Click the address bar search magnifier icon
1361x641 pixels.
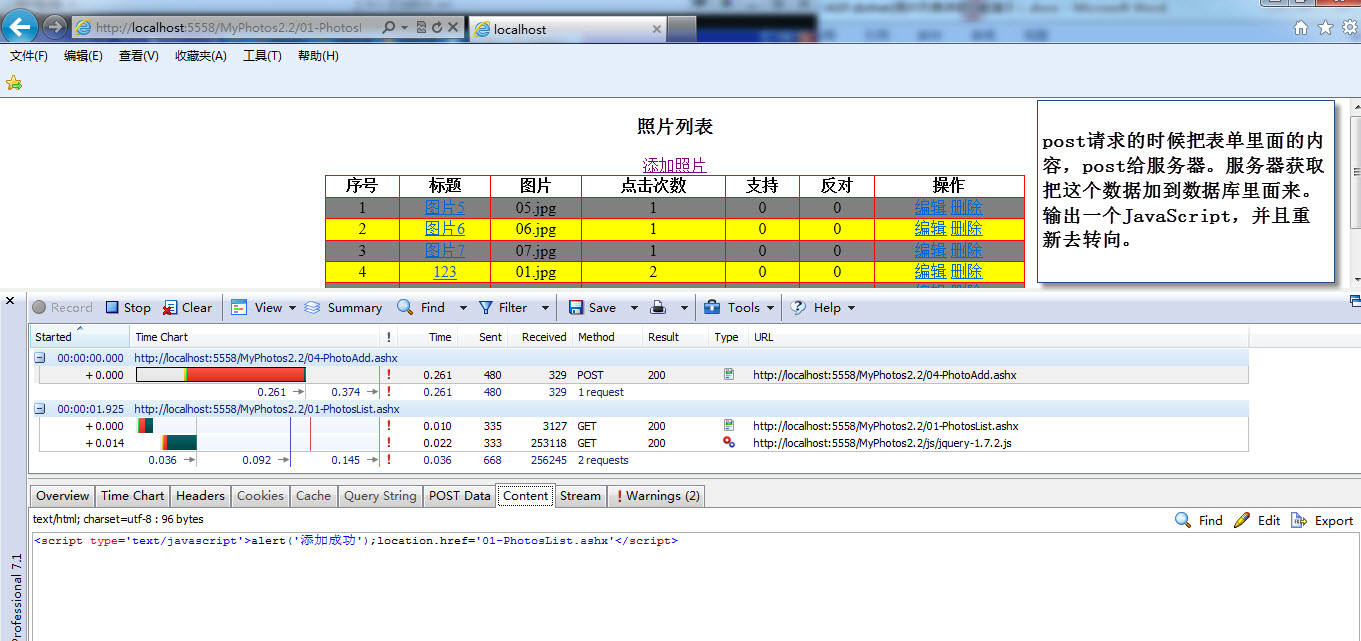[388, 28]
